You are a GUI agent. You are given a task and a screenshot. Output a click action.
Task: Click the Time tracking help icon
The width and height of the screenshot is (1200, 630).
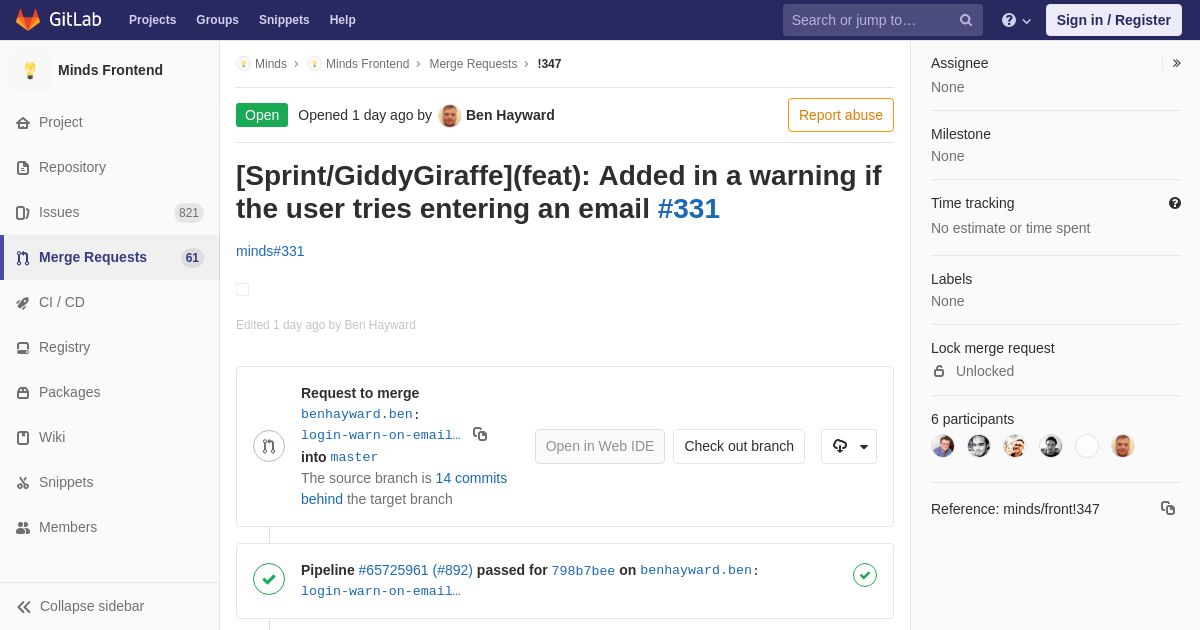[x=1175, y=203]
